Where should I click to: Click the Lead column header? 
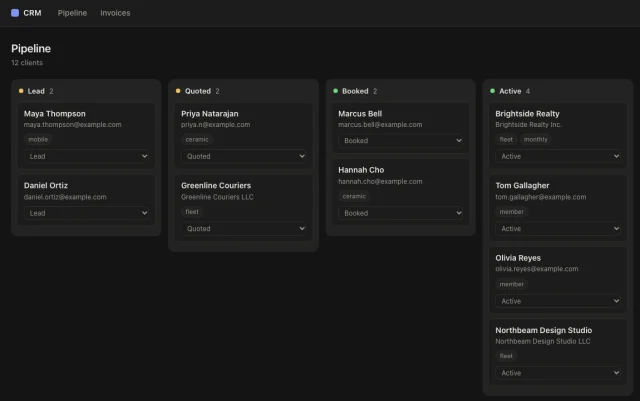tap(36, 91)
